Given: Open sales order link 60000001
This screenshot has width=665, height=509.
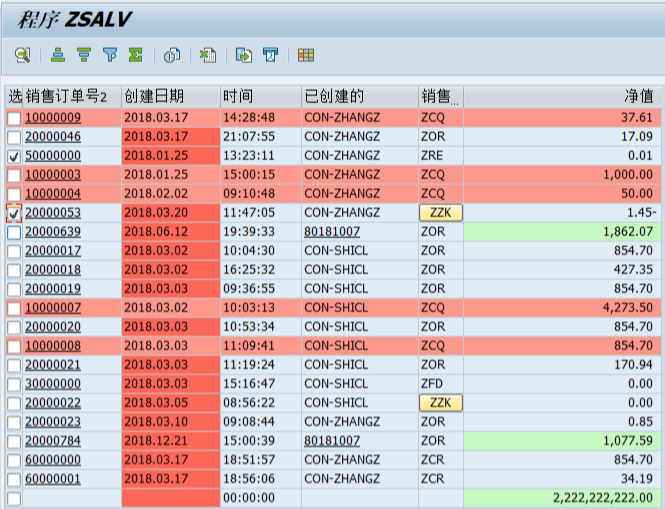Looking at the screenshot, I should (x=53, y=479).
